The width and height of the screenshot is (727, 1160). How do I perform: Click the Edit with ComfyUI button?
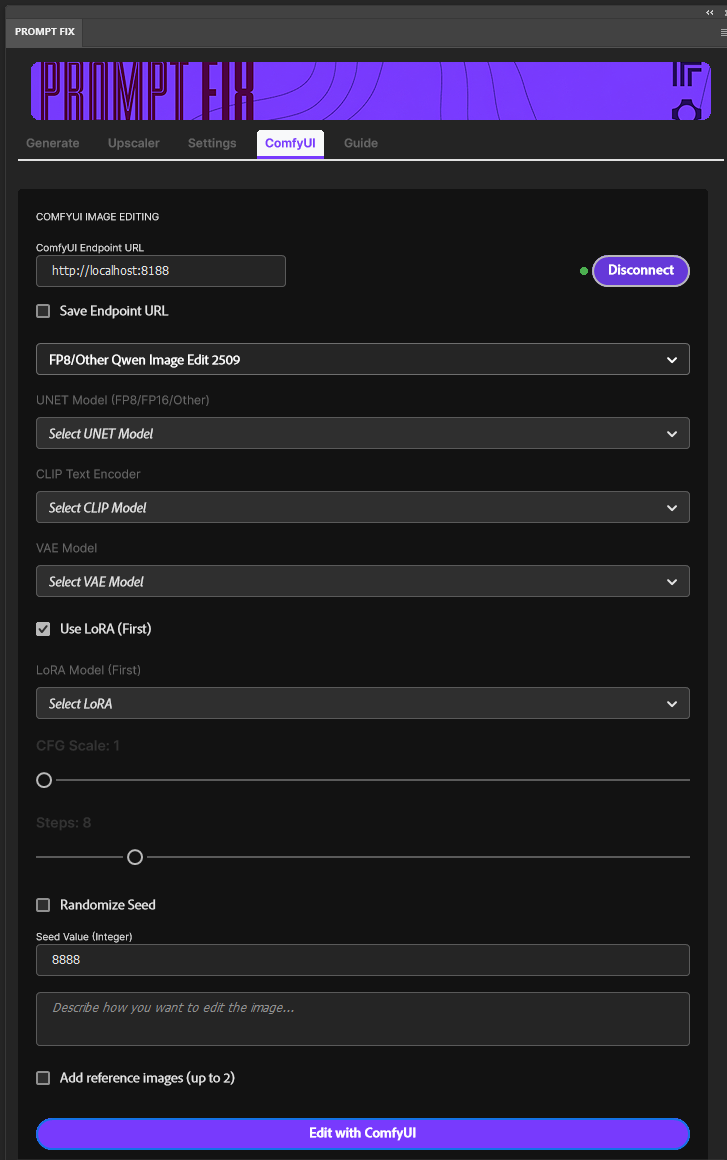coord(362,1133)
